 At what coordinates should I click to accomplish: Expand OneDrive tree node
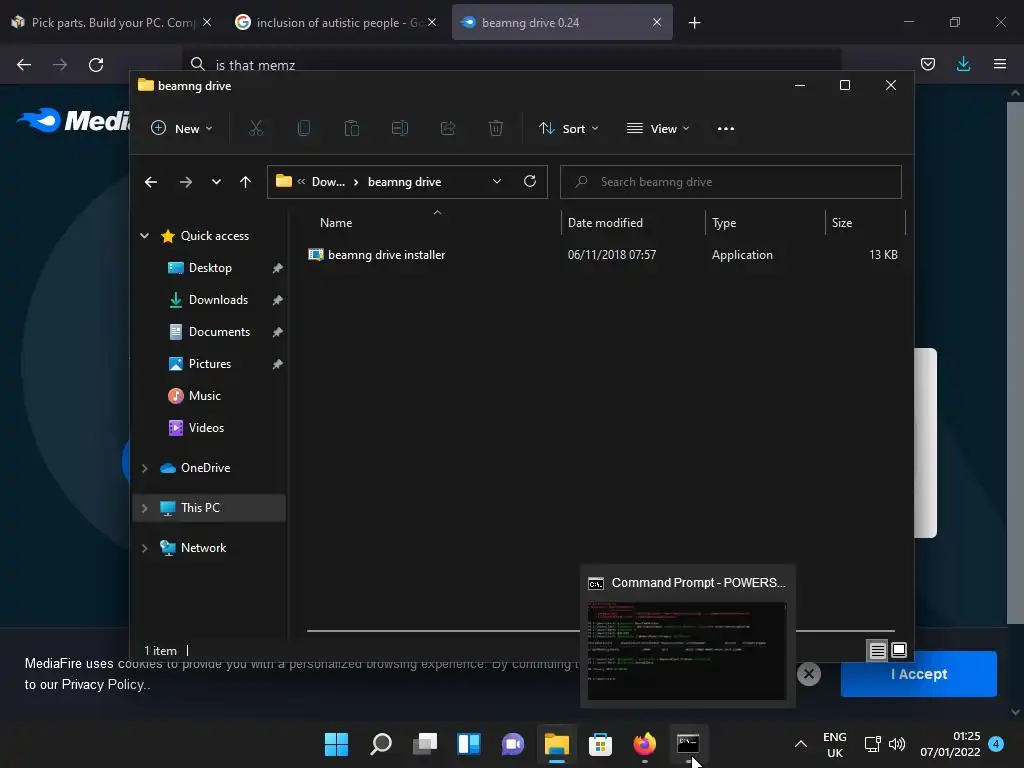point(144,468)
